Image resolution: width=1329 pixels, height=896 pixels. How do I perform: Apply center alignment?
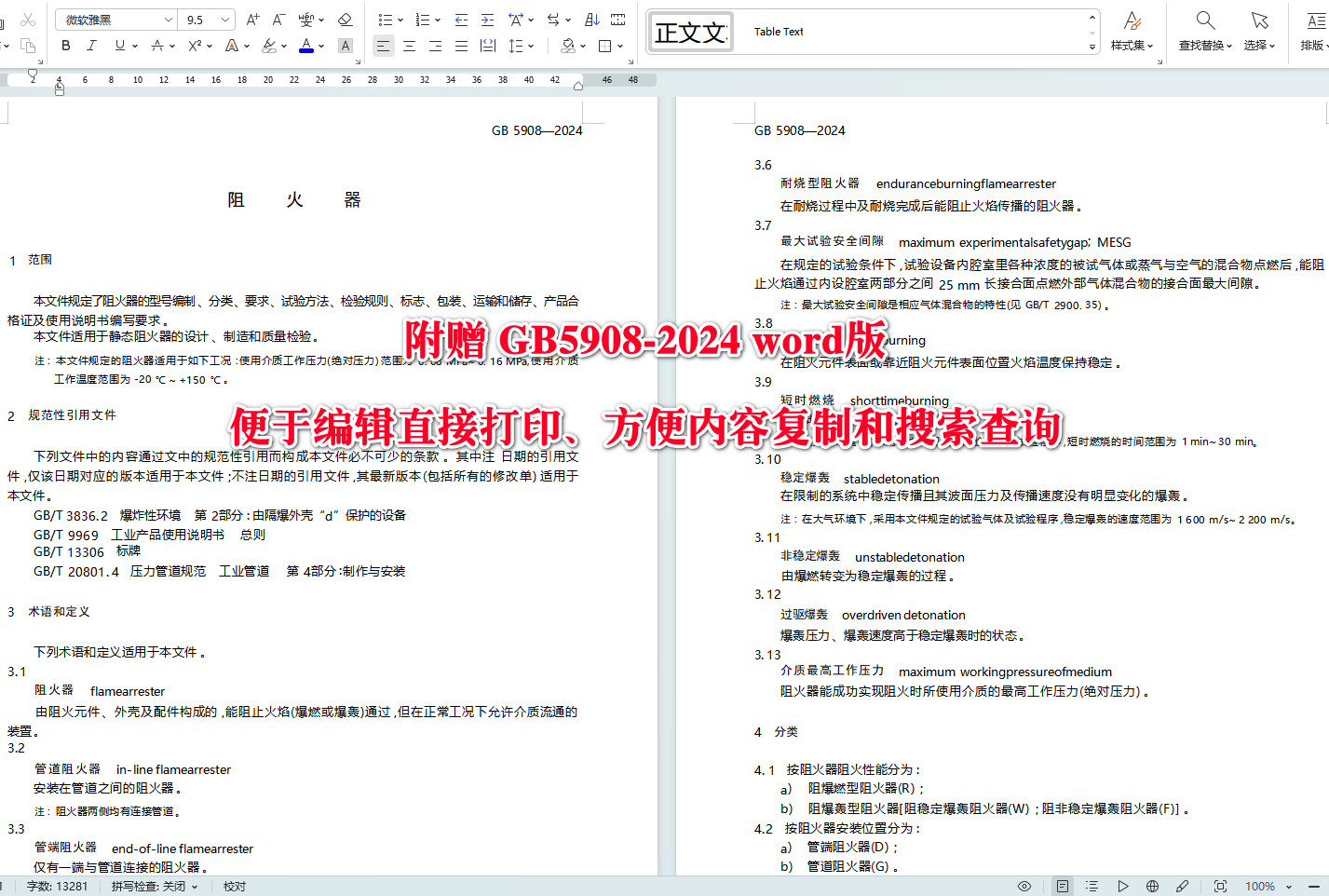[x=409, y=45]
